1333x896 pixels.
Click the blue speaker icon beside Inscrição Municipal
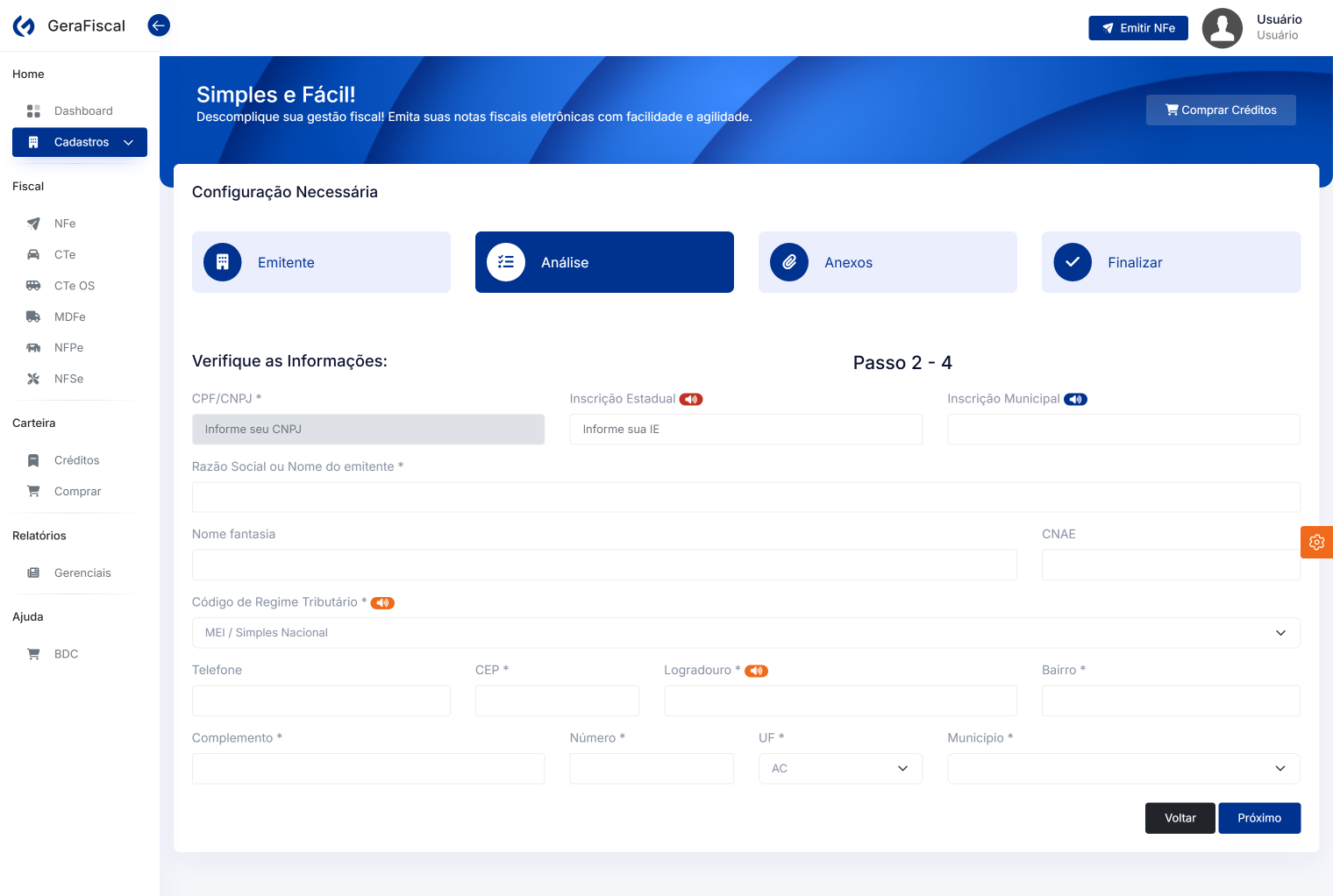1075,400
